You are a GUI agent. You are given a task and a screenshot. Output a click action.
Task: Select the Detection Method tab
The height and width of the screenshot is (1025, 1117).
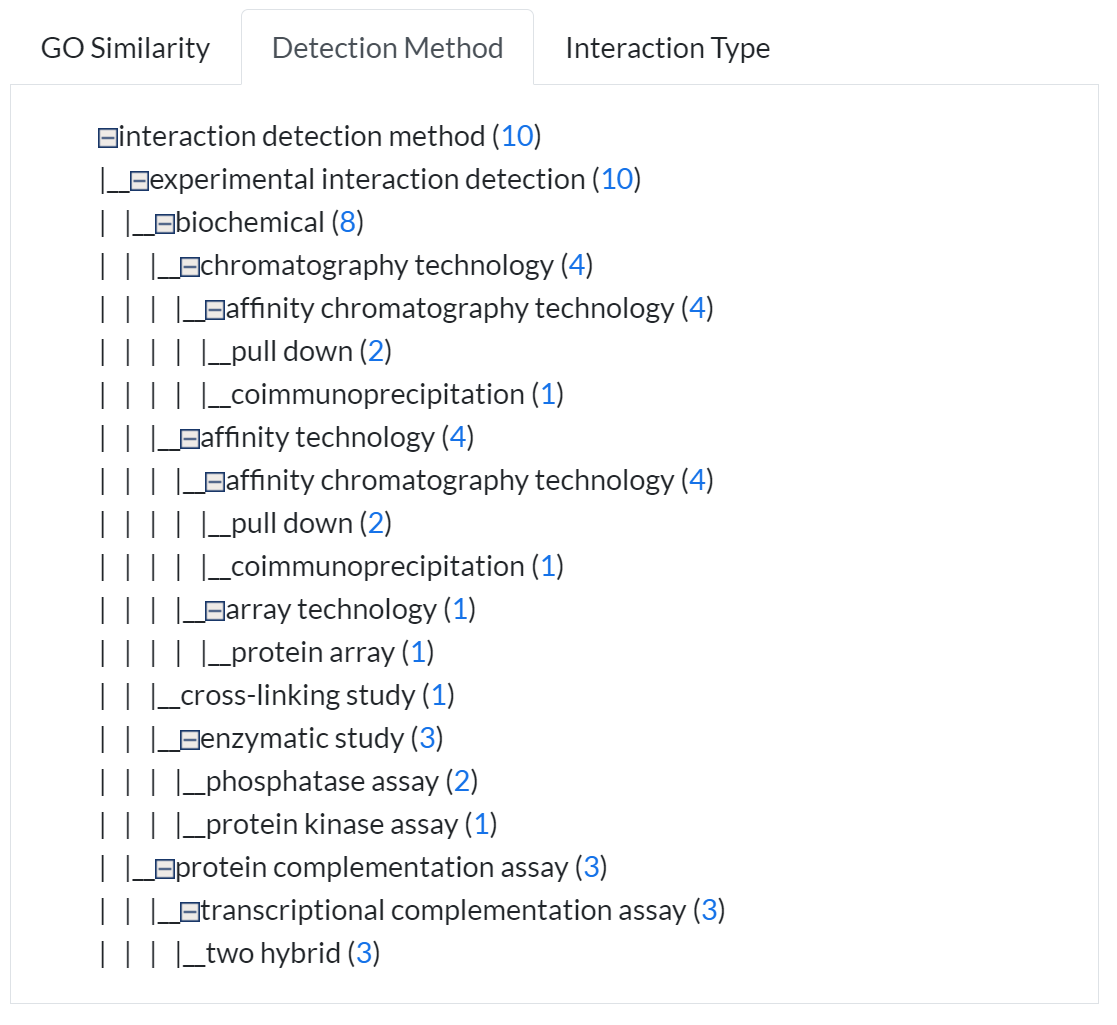387,48
